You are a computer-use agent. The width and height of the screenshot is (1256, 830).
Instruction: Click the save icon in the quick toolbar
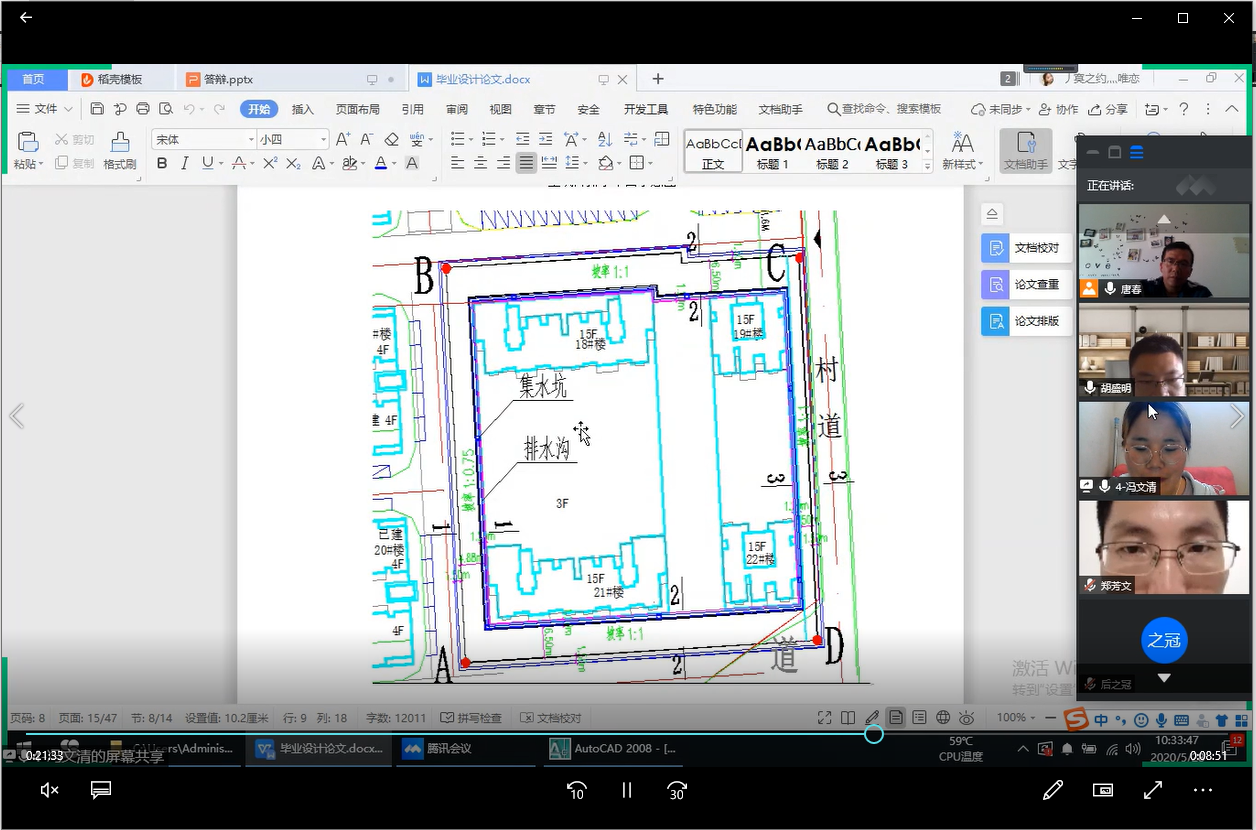tap(97, 109)
